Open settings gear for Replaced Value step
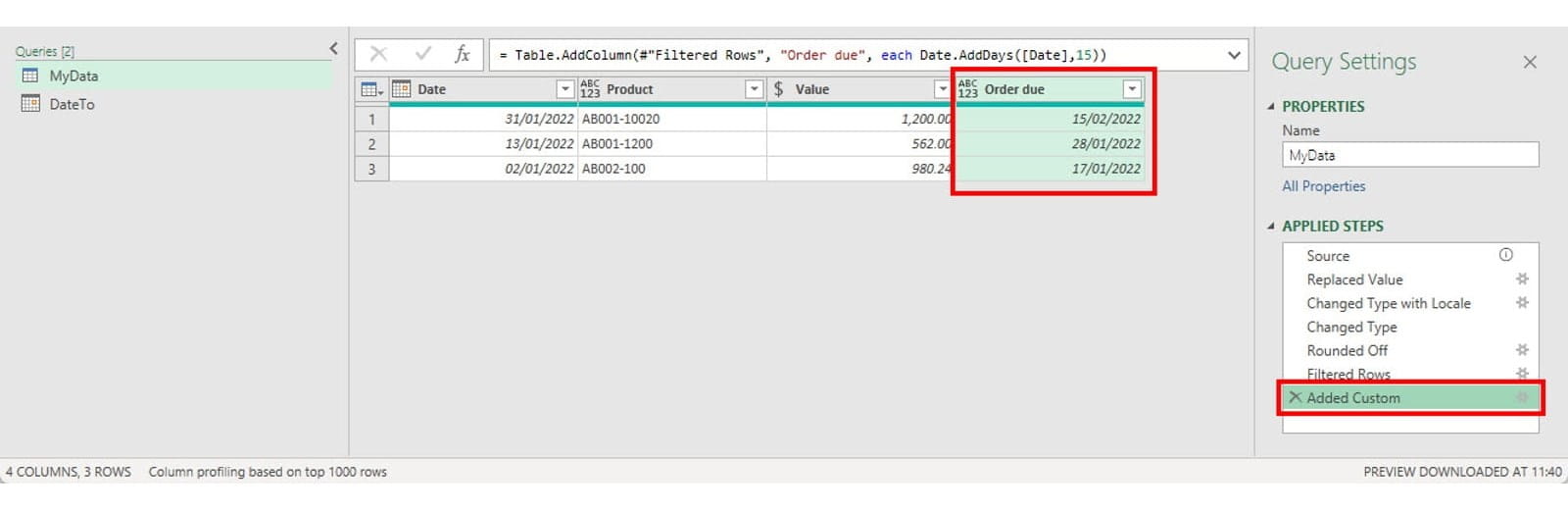 point(1522,280)
